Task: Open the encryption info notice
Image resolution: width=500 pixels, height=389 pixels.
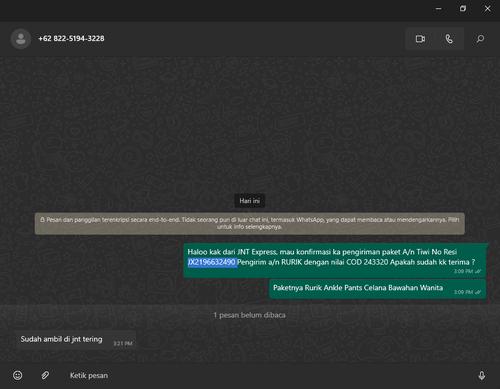Action: (x=250, y=223)
